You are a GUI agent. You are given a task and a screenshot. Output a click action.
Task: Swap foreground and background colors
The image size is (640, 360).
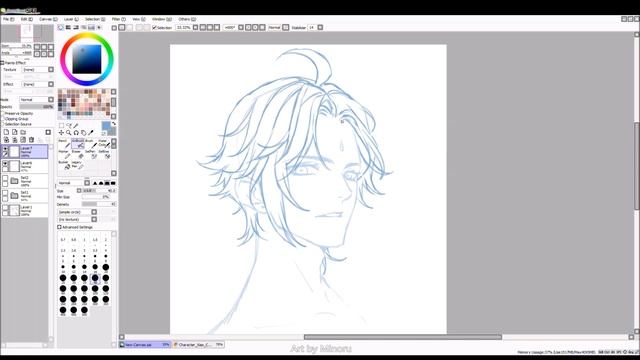click(x=114, y=124)
